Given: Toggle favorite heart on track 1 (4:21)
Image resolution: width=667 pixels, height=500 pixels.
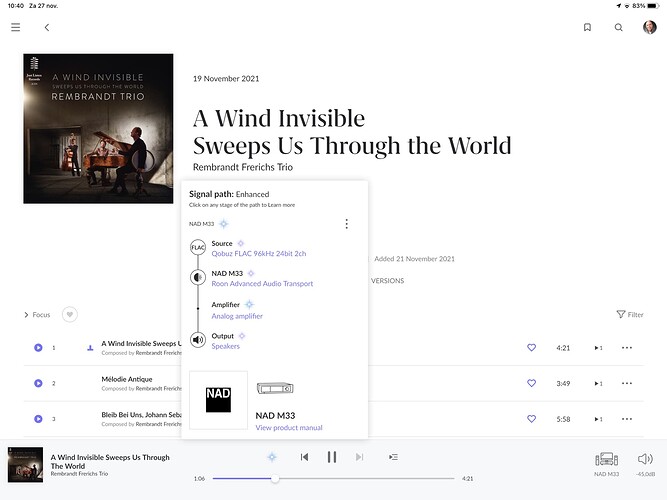Looking at the screenshot, I should pos(531,348).
